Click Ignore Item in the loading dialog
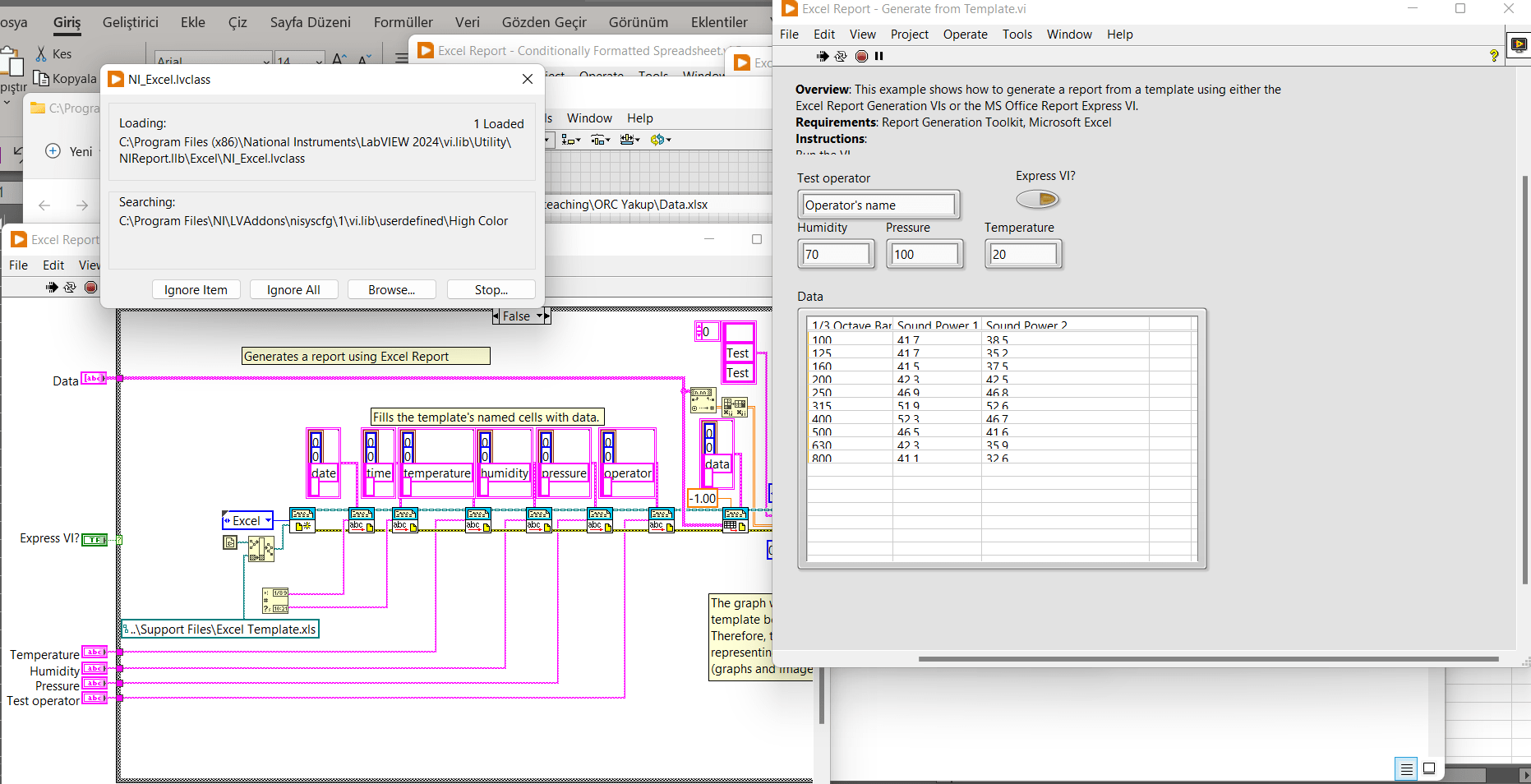Screen dimensions: 1531x784 pyautogui.click(x=196, y=289)
